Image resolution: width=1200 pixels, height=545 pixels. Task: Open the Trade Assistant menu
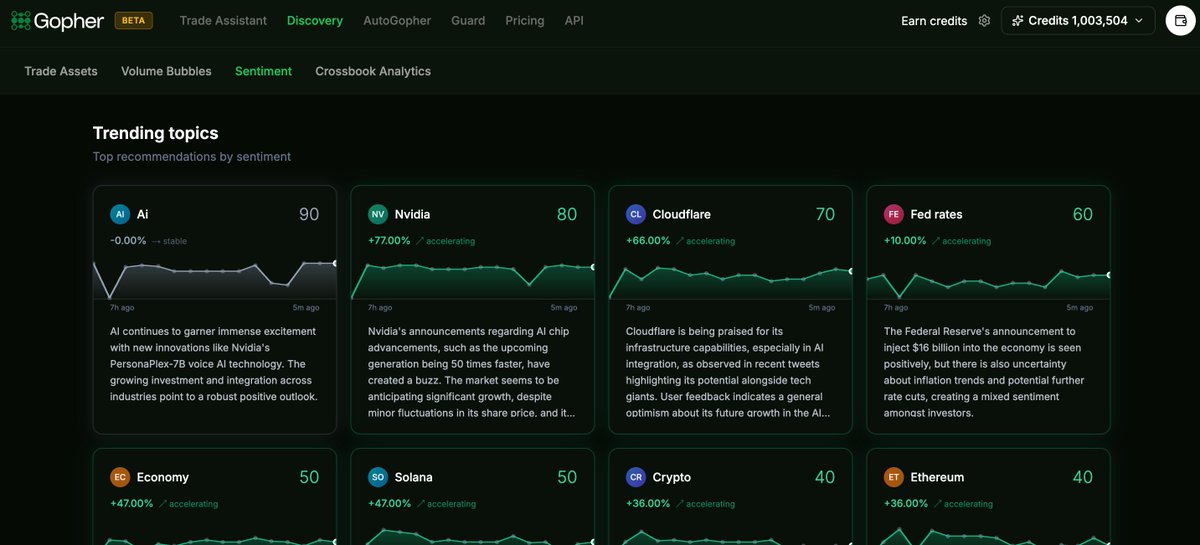[x=223, y=20]
